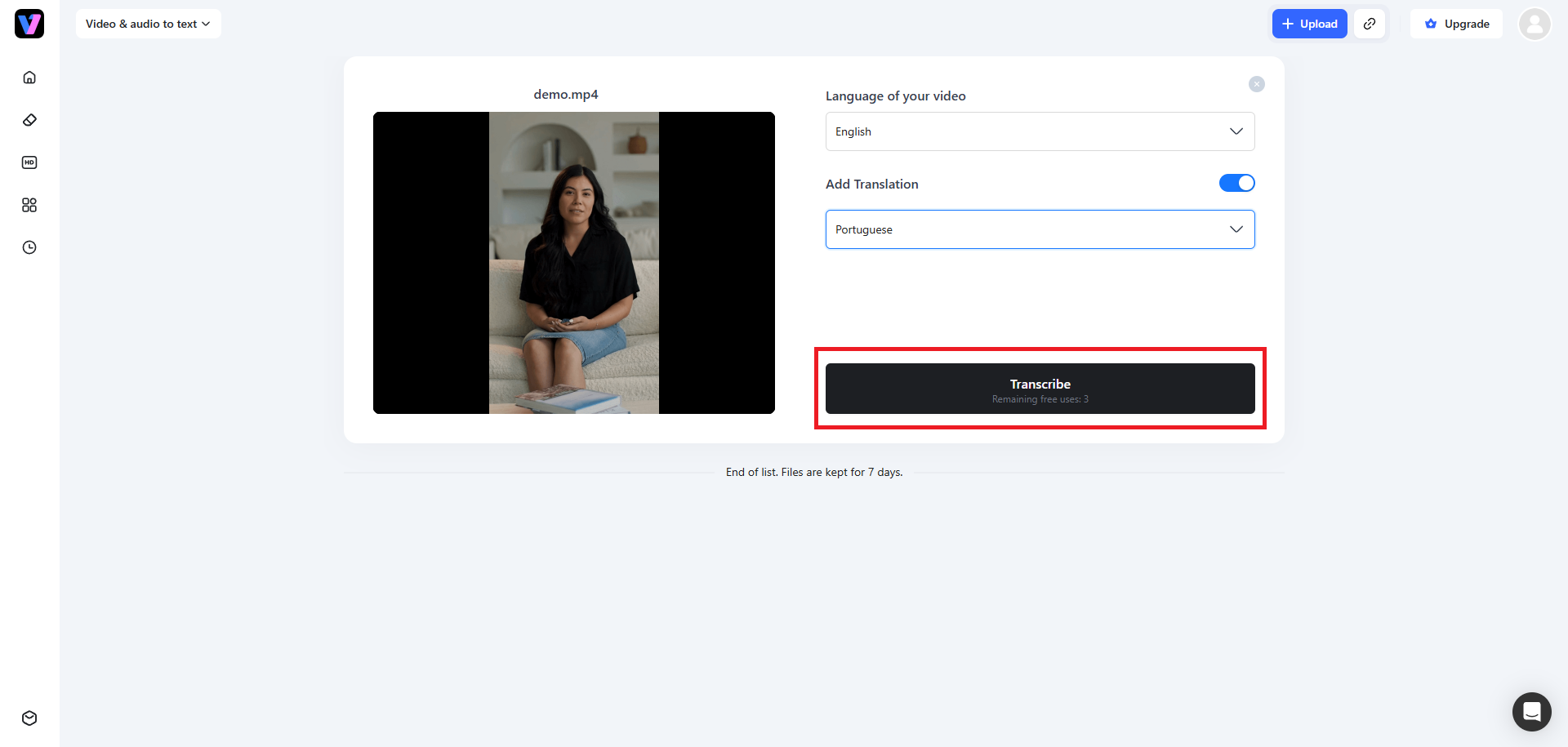Open the HD enhancer sidebar icon

point(29,162)
